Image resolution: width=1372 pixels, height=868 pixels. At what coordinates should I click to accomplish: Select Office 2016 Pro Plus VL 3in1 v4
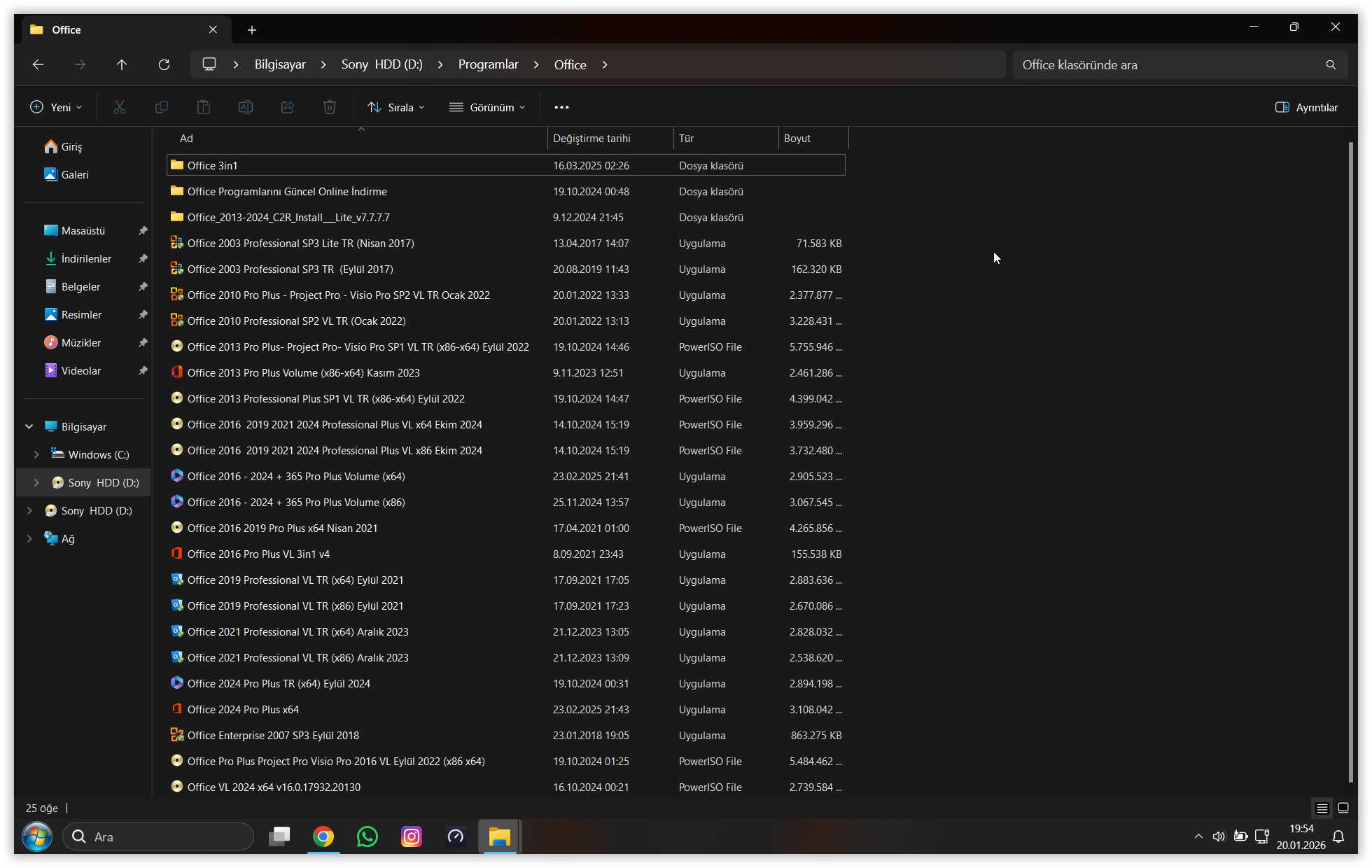pos(506,554)
